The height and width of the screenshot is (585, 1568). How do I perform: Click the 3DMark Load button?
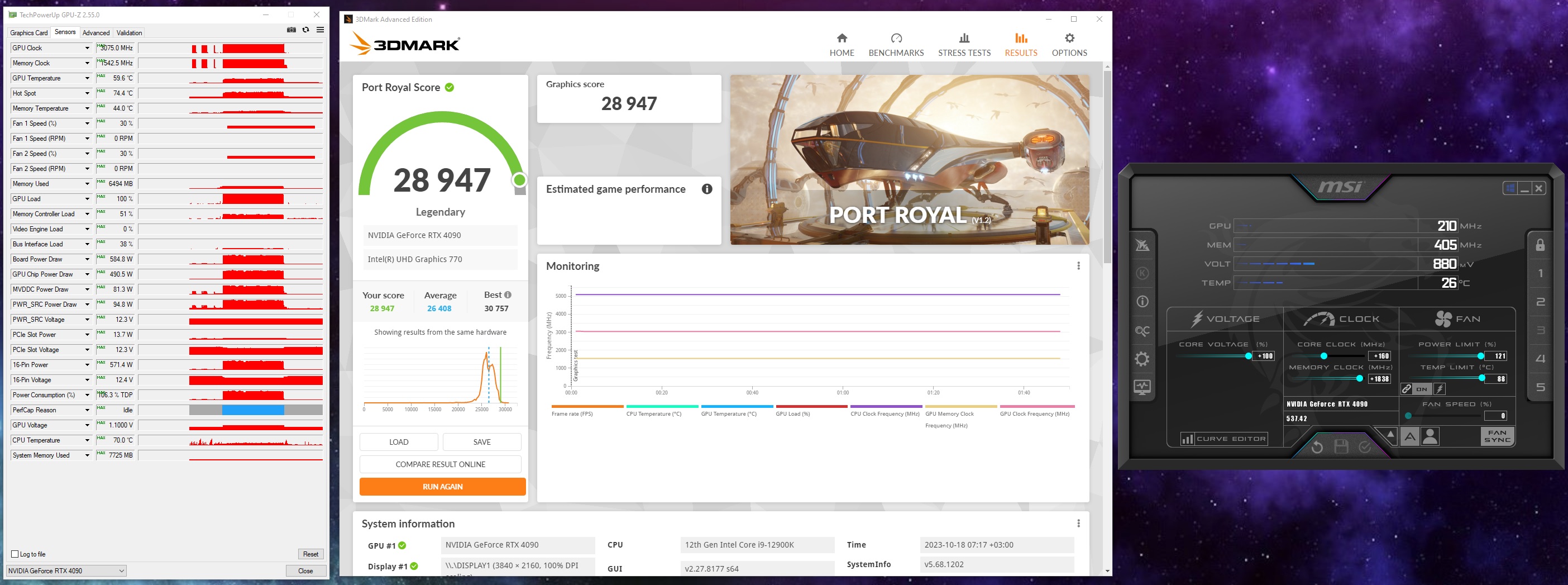click(x=399, y=442)
